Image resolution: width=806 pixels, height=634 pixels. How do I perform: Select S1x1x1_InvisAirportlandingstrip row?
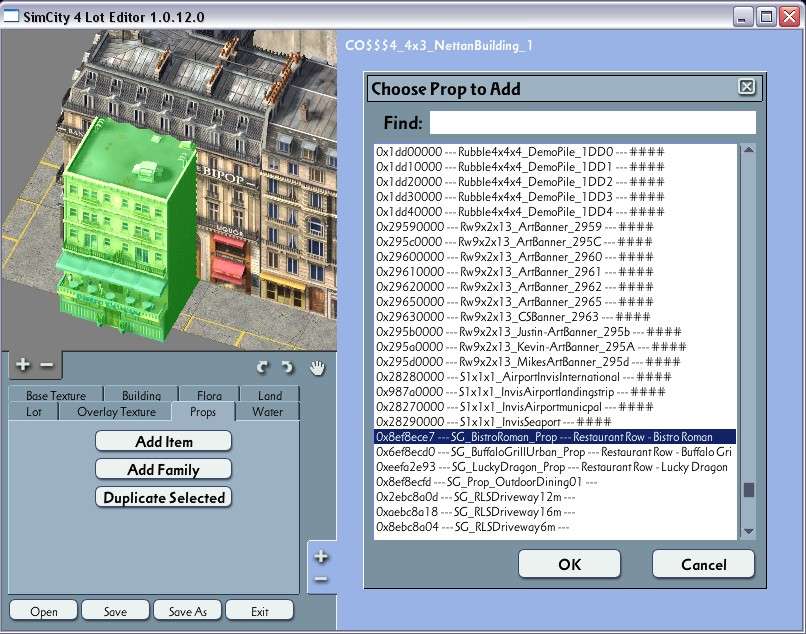pyautogui.click(x=555, y=392)
